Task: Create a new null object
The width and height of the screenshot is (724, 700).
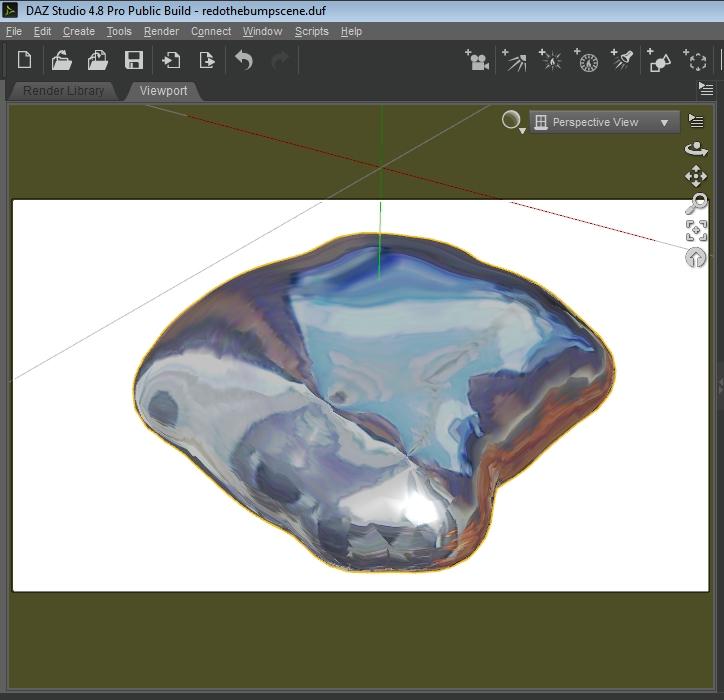Action: pyautogui.click(x=695, y=60)
